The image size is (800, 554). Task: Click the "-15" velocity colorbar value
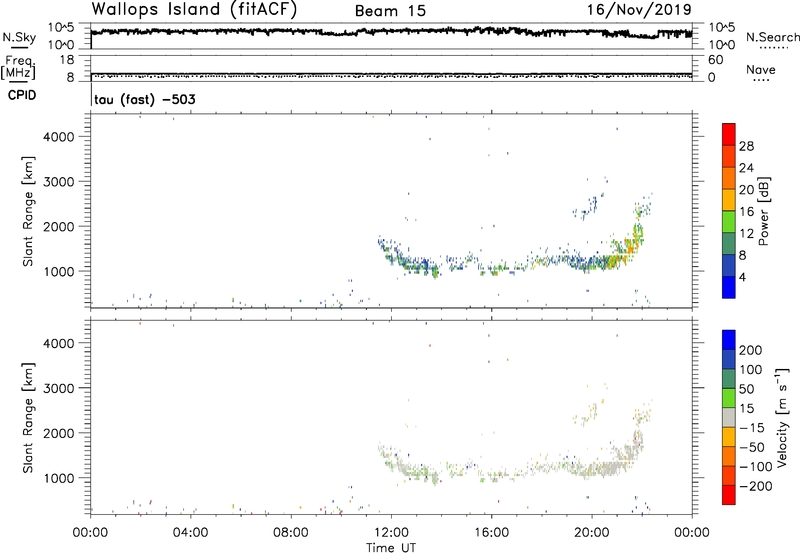(x=752, y=428)
